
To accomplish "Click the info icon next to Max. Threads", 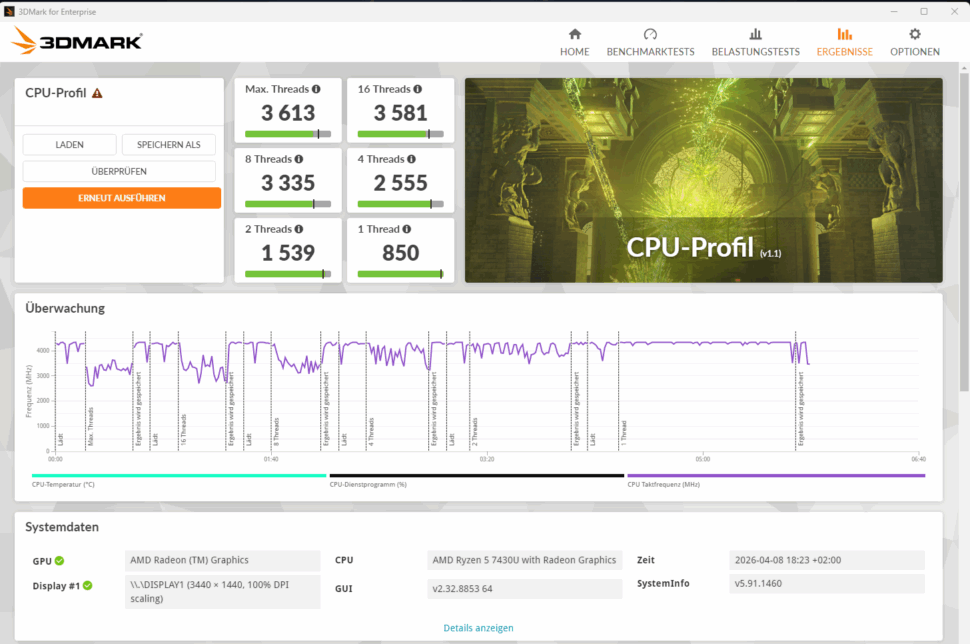I will point(316,89).
